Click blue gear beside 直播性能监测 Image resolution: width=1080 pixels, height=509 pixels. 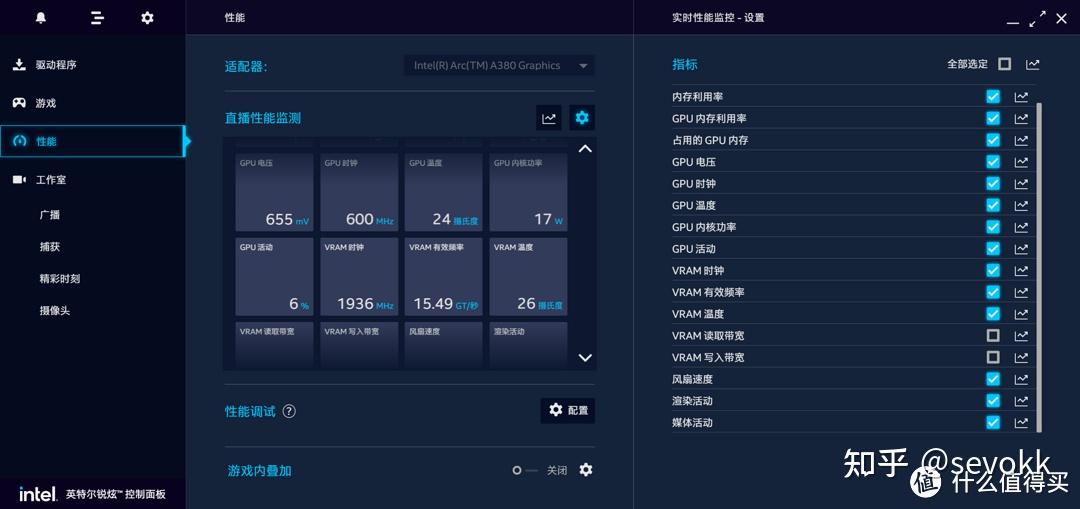point(582,118)
